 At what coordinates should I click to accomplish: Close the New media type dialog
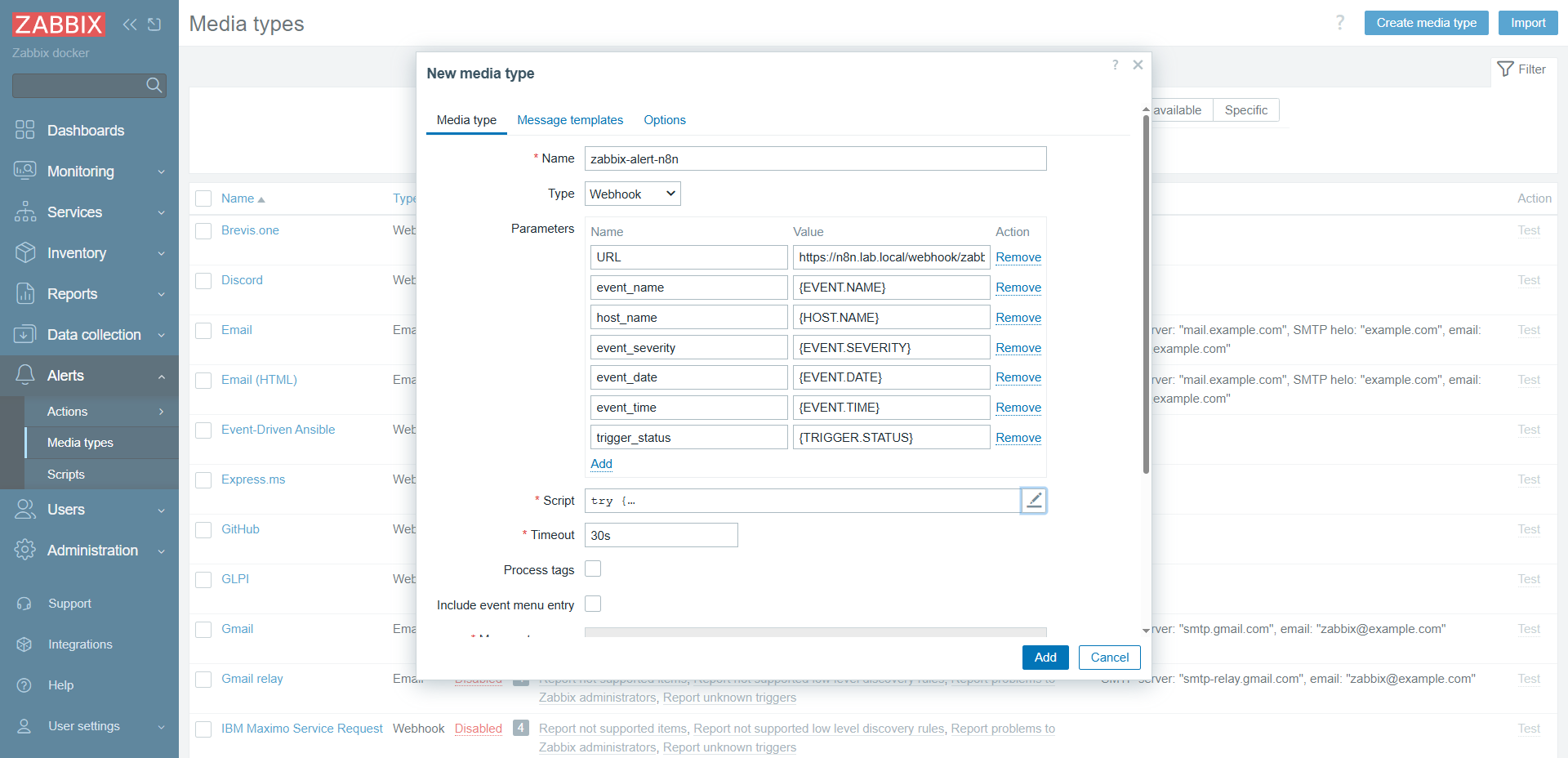click(x=1138, y=65)
